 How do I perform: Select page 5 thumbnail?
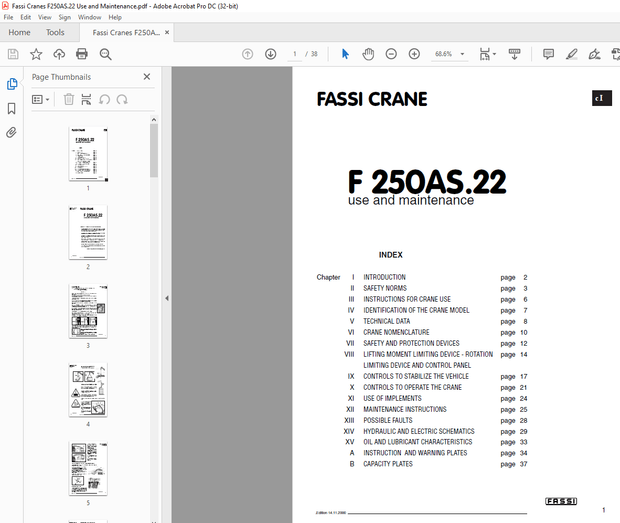[88, 468]
